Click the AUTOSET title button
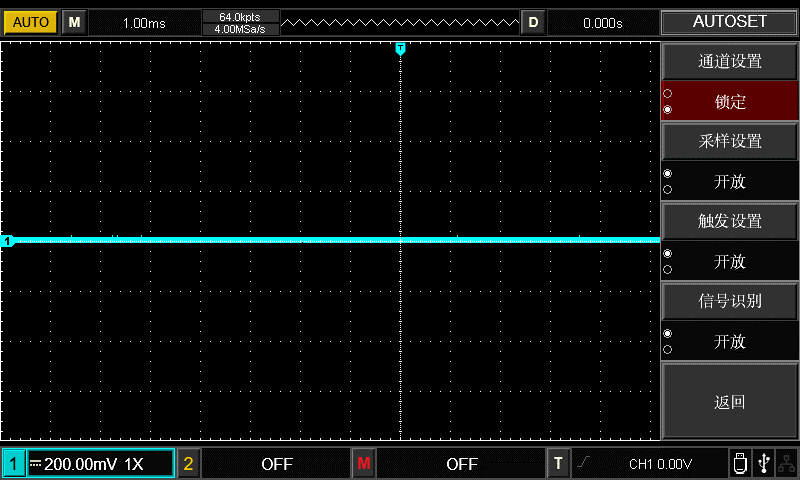 tap(730, 22)
